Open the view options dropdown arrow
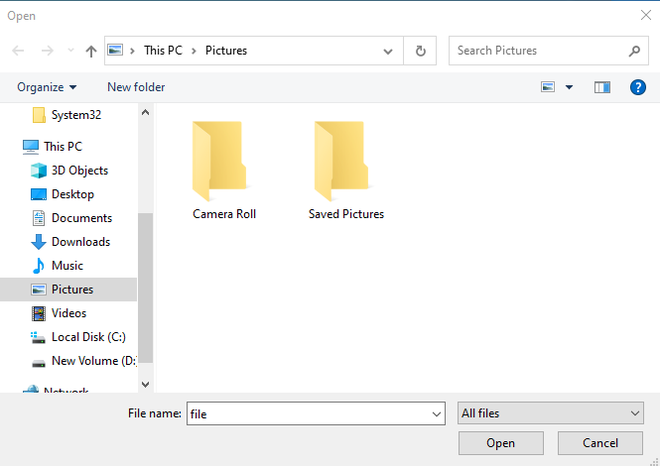 coord(569,87)
